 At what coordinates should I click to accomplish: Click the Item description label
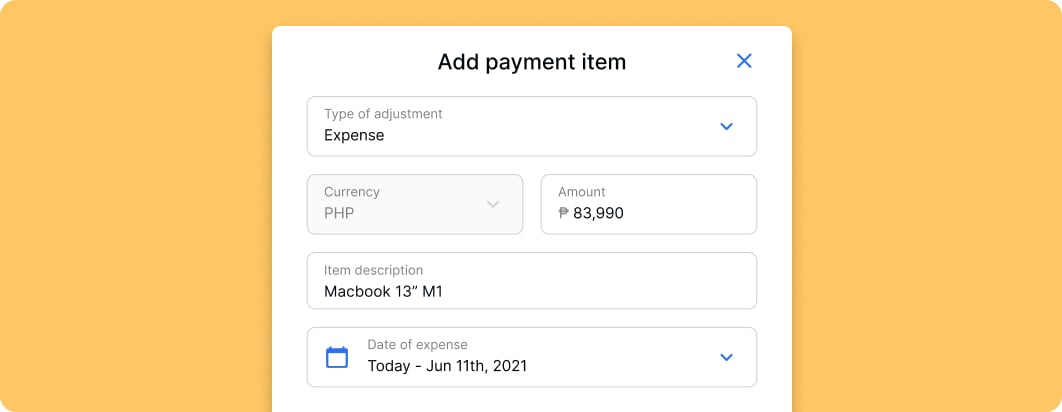click(373, 270)
